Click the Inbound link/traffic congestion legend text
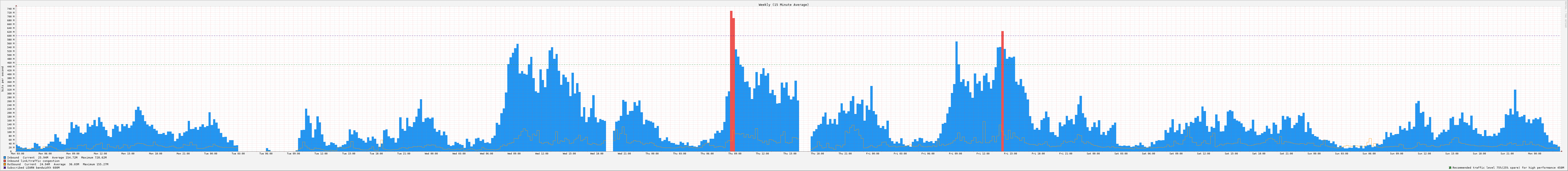Image resolution: width=1568 pixels, height=171 pixels. tap(34, 161)
